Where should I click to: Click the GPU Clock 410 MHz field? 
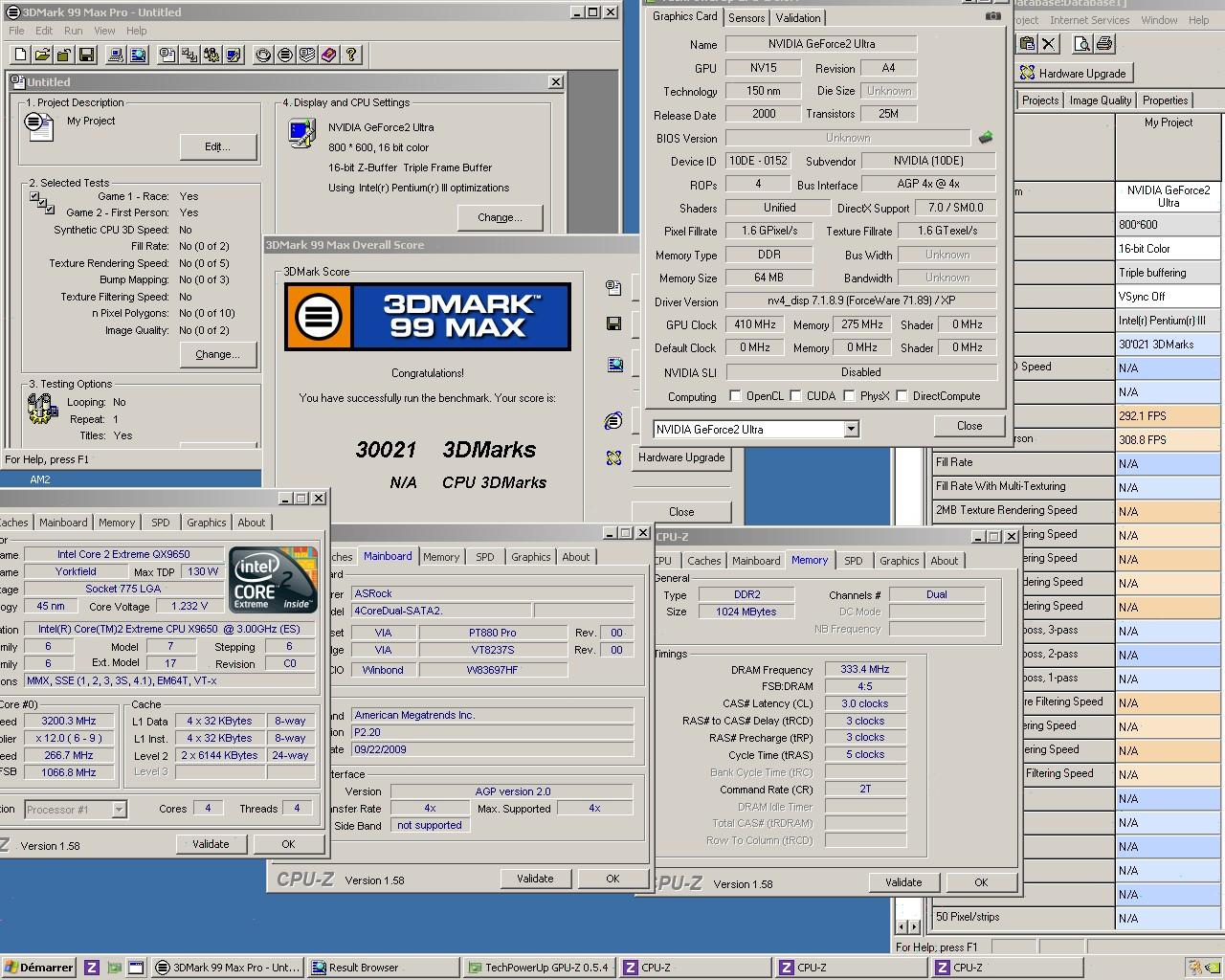click(x=754, y=324)
